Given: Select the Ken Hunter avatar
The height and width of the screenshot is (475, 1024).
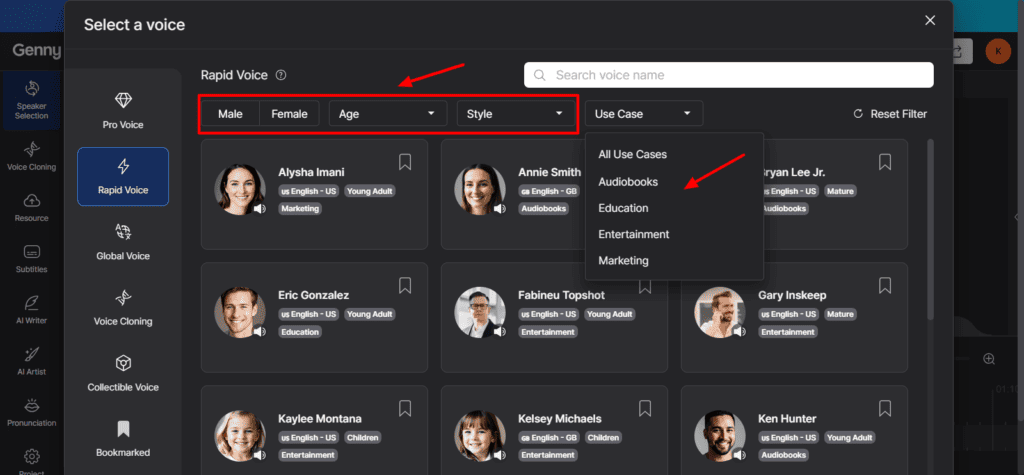Looking at the screenshot, I should [x=720, y=436].
